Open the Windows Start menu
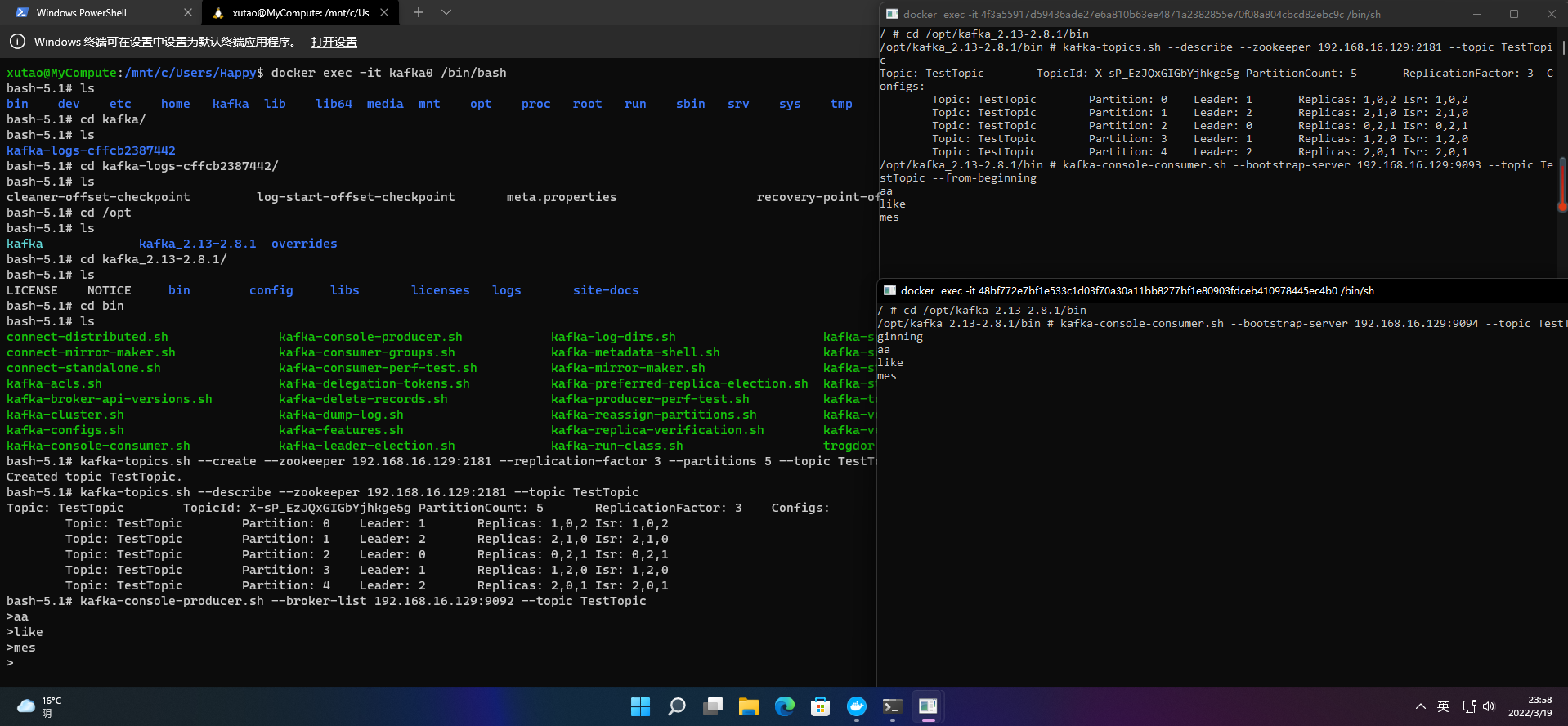Viewport: 1568px width, 726px height. click(640, 706)
